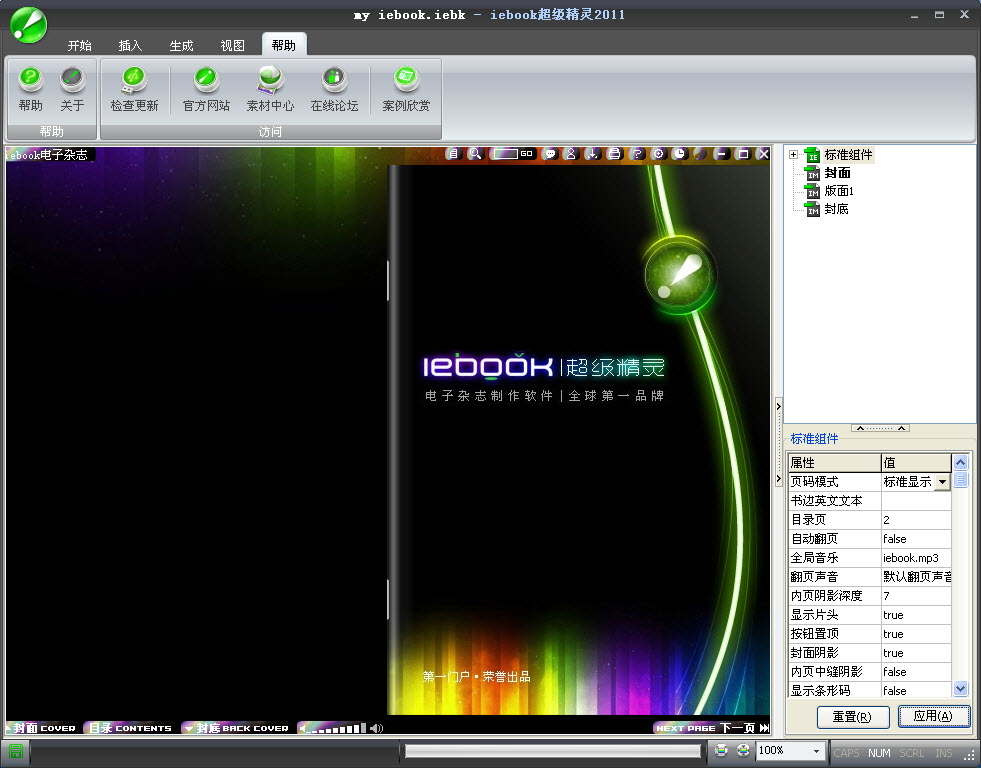Open the 100% zoom dropdown
981x768 pixels.
816,751
